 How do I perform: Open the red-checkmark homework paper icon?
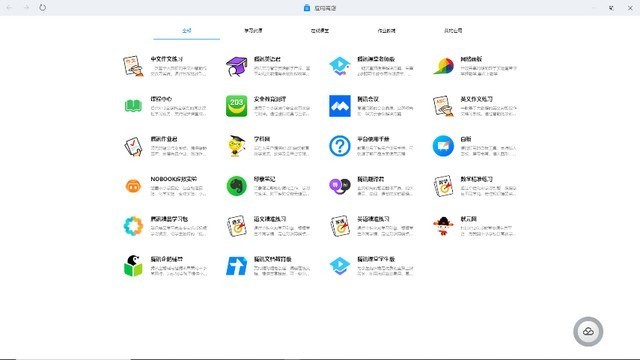coord(133,146)
